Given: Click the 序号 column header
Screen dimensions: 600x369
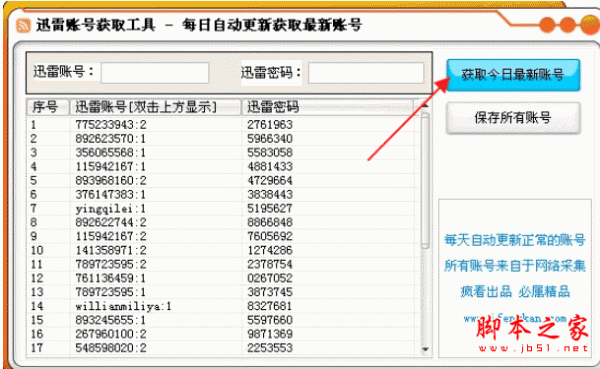Looking at the screenshot, I should pos(48,107).
